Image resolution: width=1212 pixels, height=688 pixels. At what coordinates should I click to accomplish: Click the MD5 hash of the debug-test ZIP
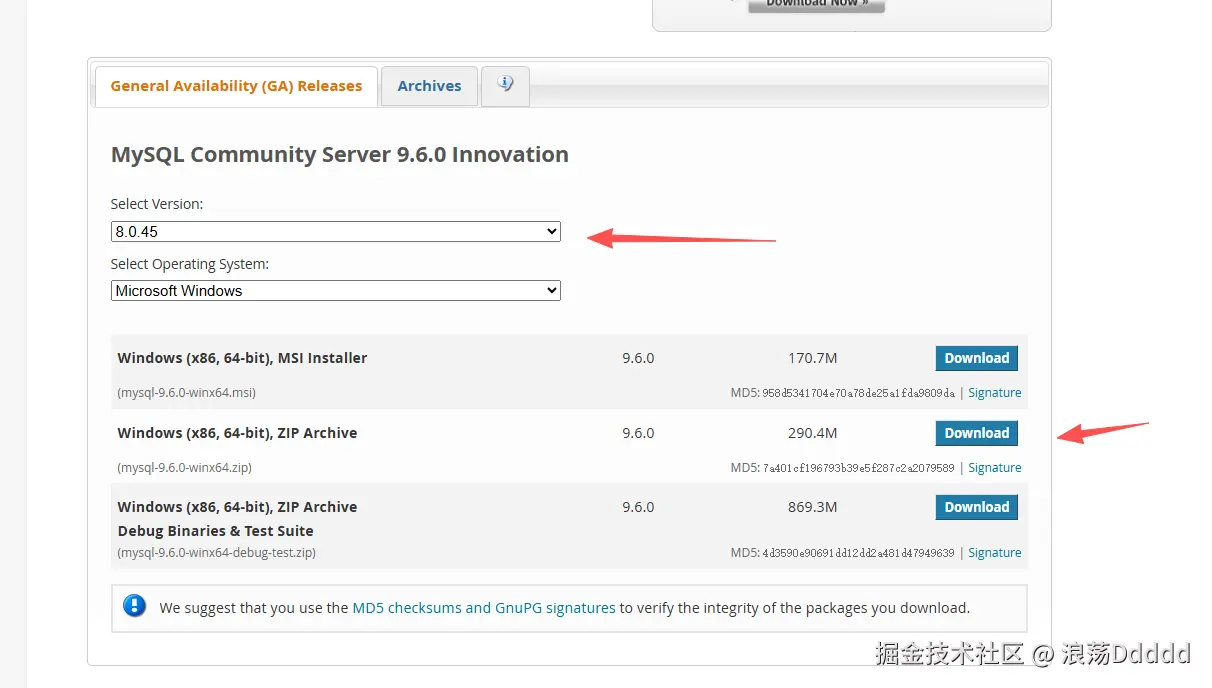(x=859, y=553)
